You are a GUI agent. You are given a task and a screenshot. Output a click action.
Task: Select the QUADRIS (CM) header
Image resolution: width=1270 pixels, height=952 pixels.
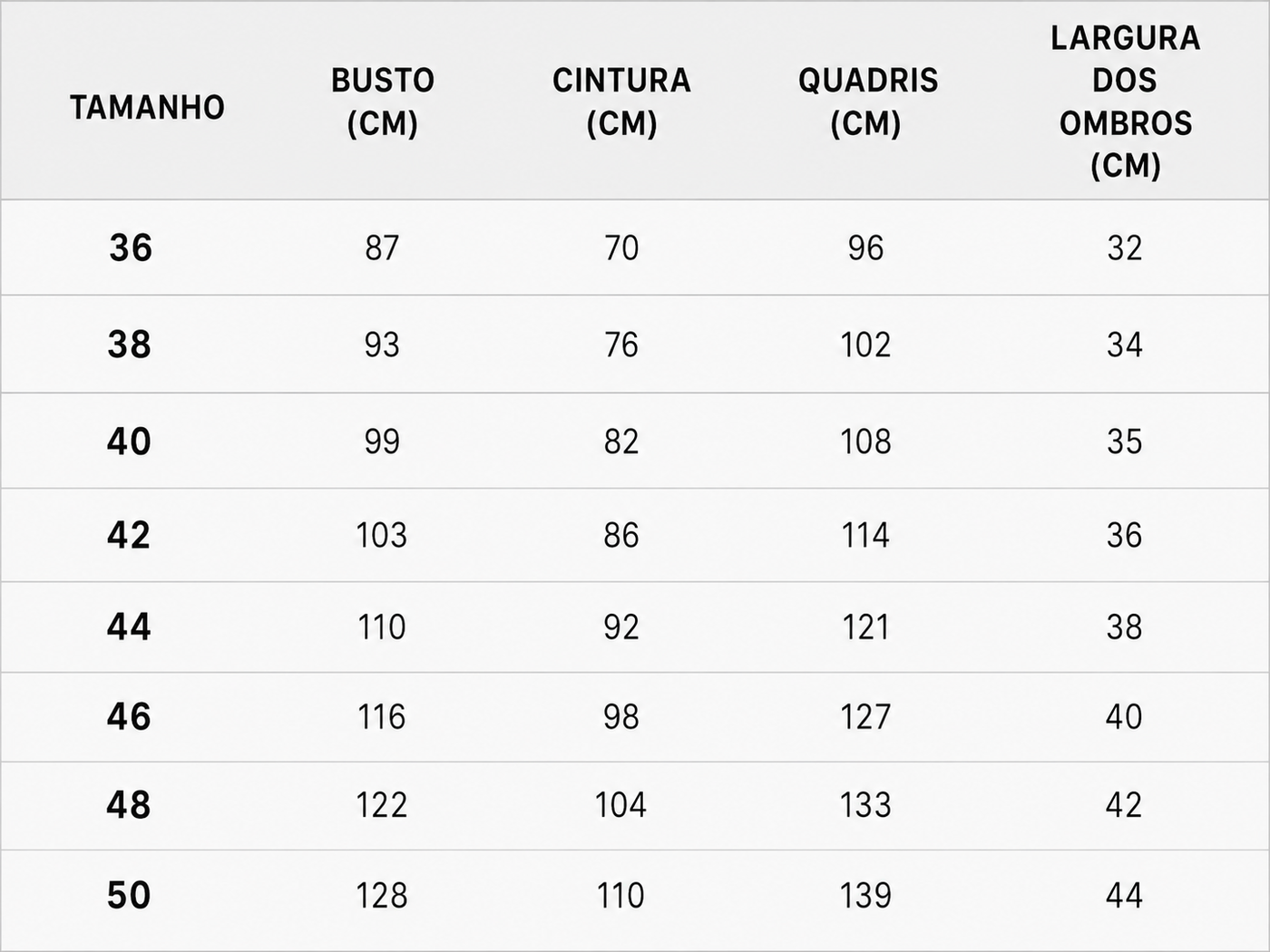pos(867,102)
